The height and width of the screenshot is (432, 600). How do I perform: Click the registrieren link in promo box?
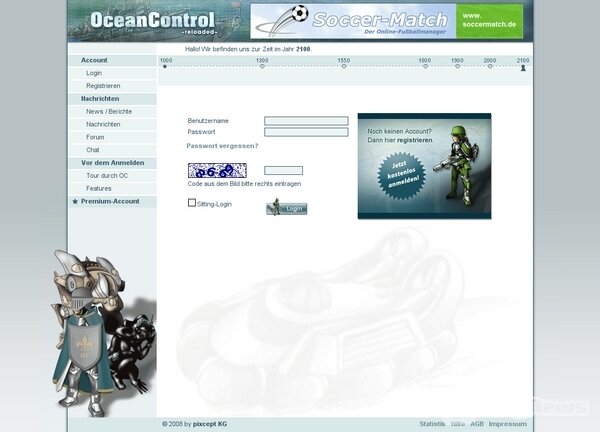pyautogui.click(x=414, y=140)
